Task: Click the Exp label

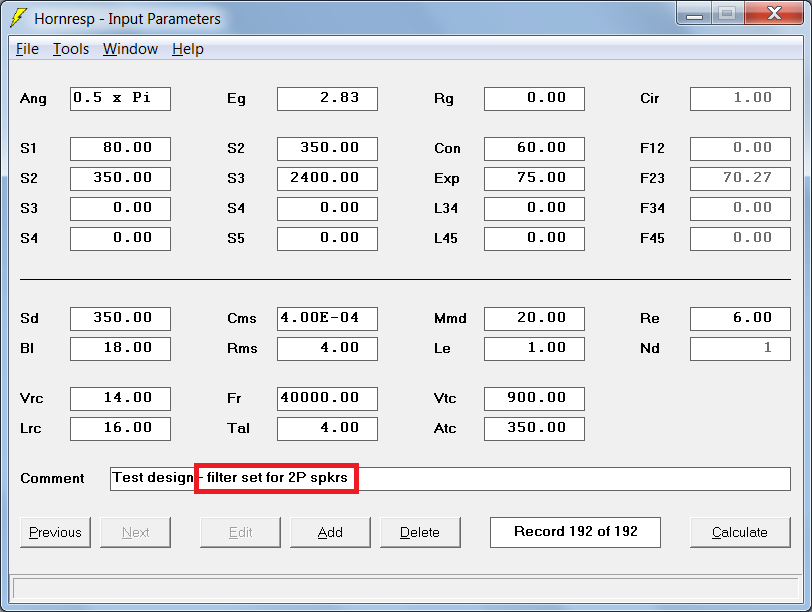Action: (x=446, y=179)
